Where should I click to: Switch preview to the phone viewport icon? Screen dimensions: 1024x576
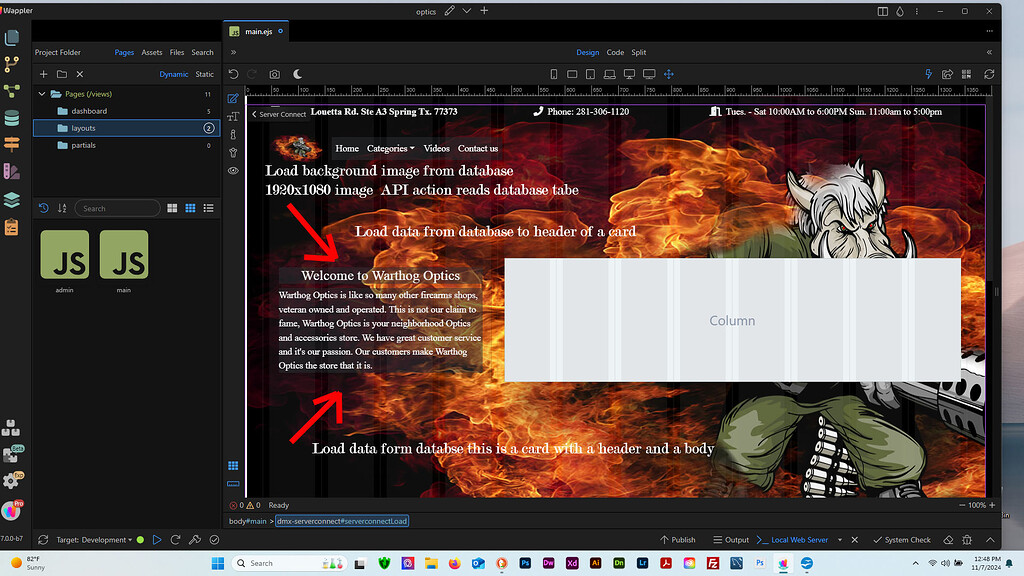553,74
